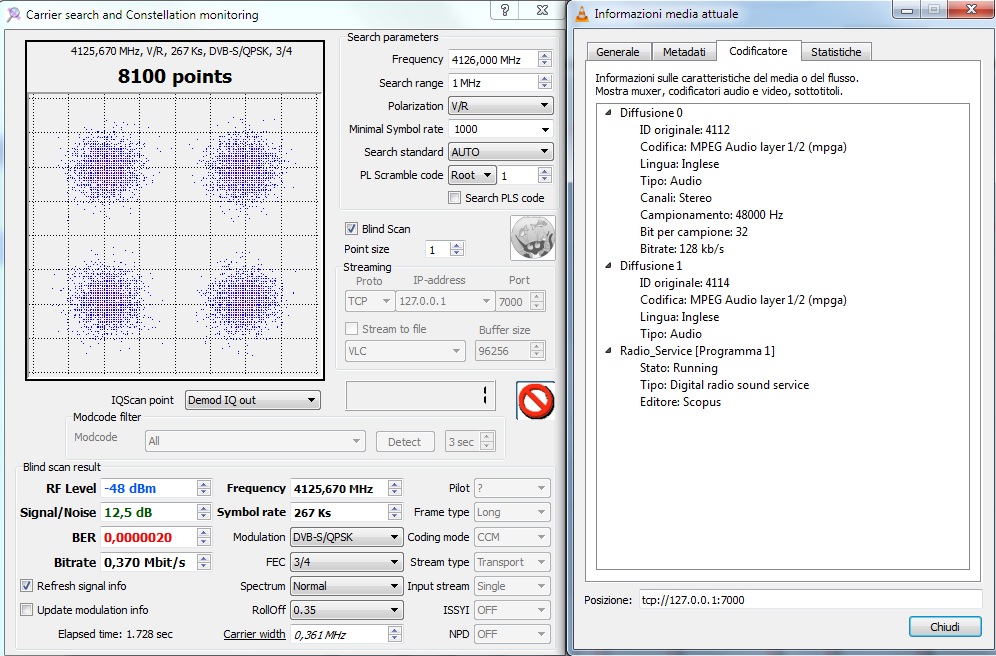Click the 'Editore: Scopus' row
996x656 pixels.
click(x=680, y=402)
